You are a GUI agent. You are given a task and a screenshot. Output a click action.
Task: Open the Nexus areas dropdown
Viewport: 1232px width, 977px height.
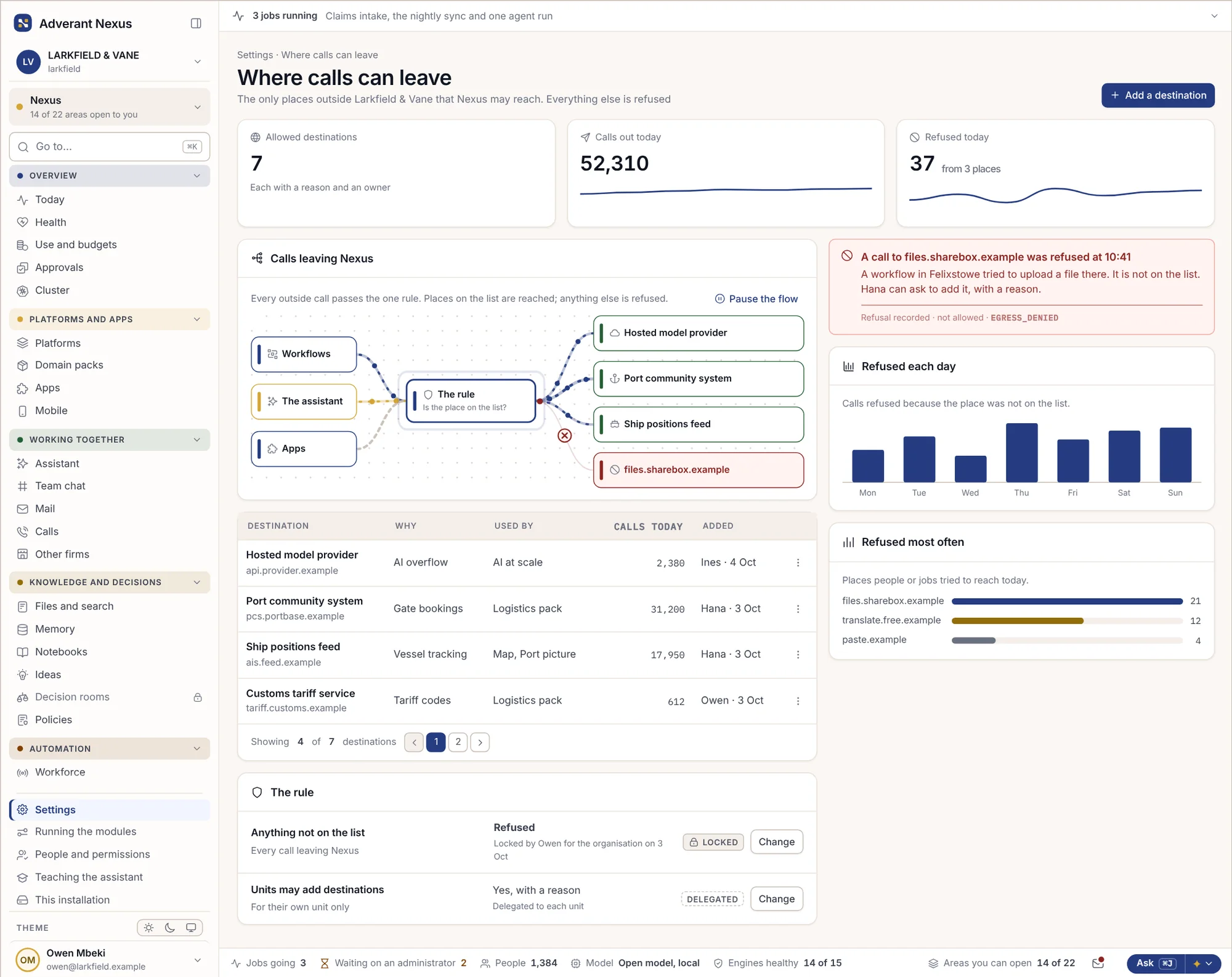[x=110, y=107]
